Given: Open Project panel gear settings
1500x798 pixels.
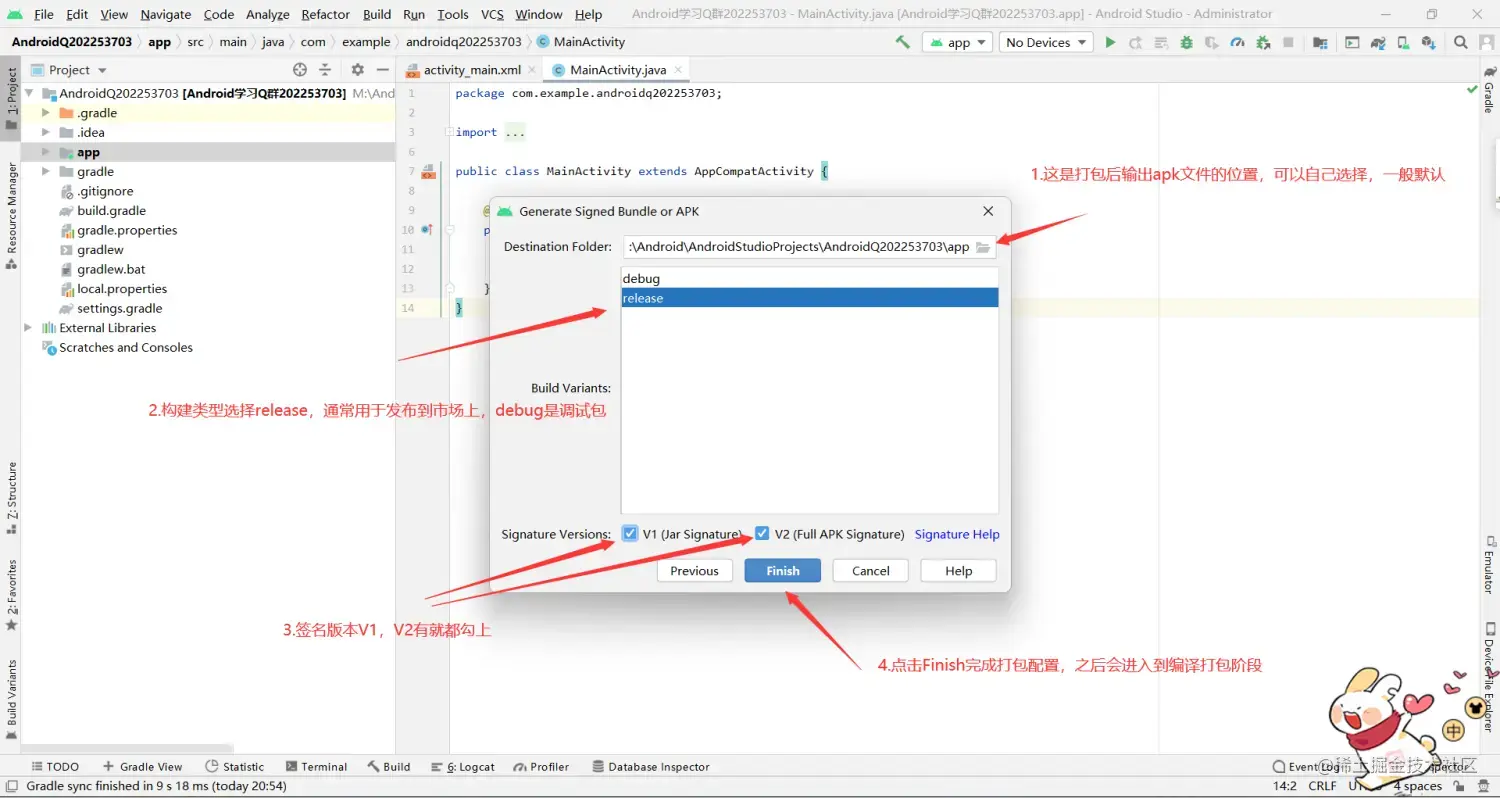Looking at the screenshot, I should (x=357, y=69).
